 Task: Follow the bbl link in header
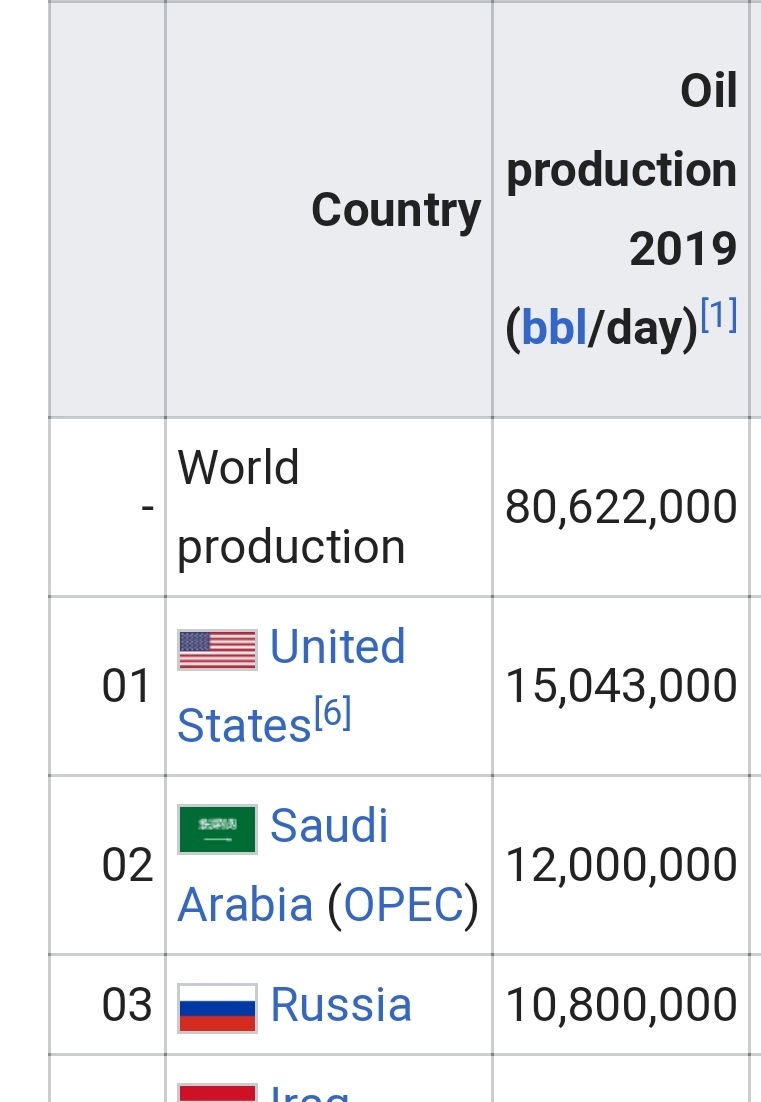coord(554,328)
